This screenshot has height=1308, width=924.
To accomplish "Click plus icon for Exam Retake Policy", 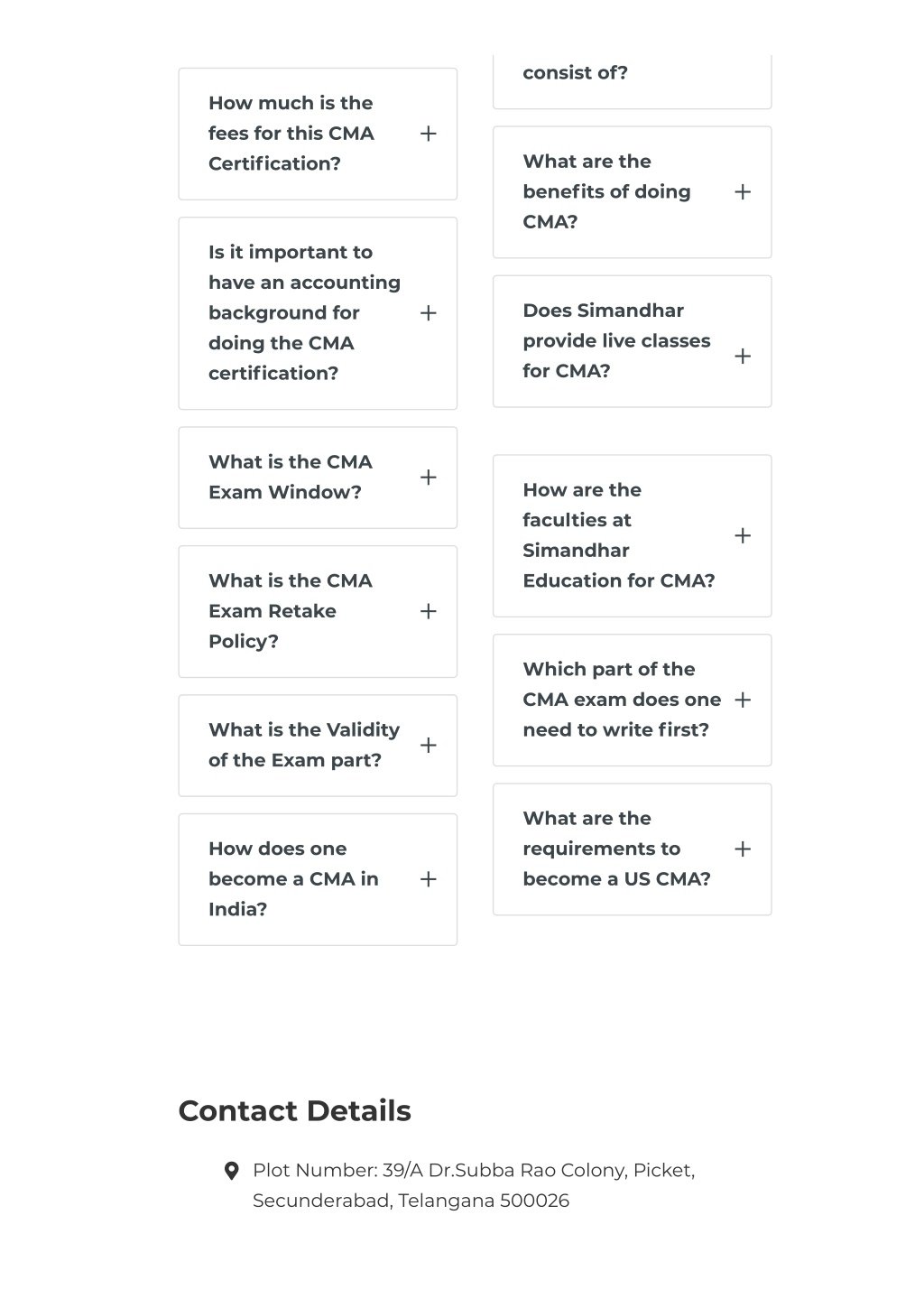I will [x=429, y=611].
